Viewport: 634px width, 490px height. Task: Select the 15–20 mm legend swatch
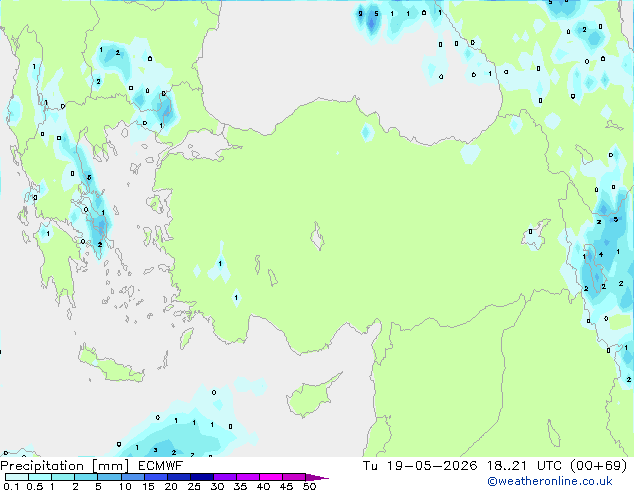[155, 477]
